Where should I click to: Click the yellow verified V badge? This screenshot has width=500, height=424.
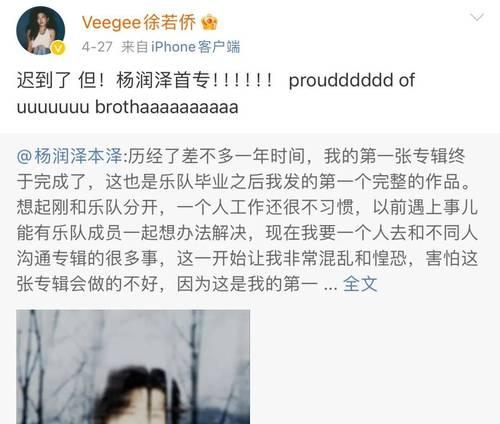[58, 48]
